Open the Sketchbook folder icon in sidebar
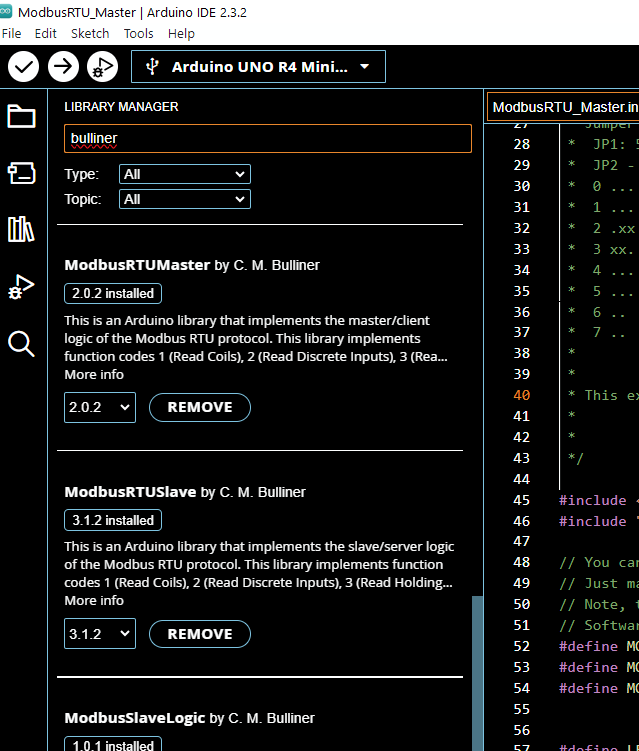This screenshot has height=751, width=639. tap(22, 116)
